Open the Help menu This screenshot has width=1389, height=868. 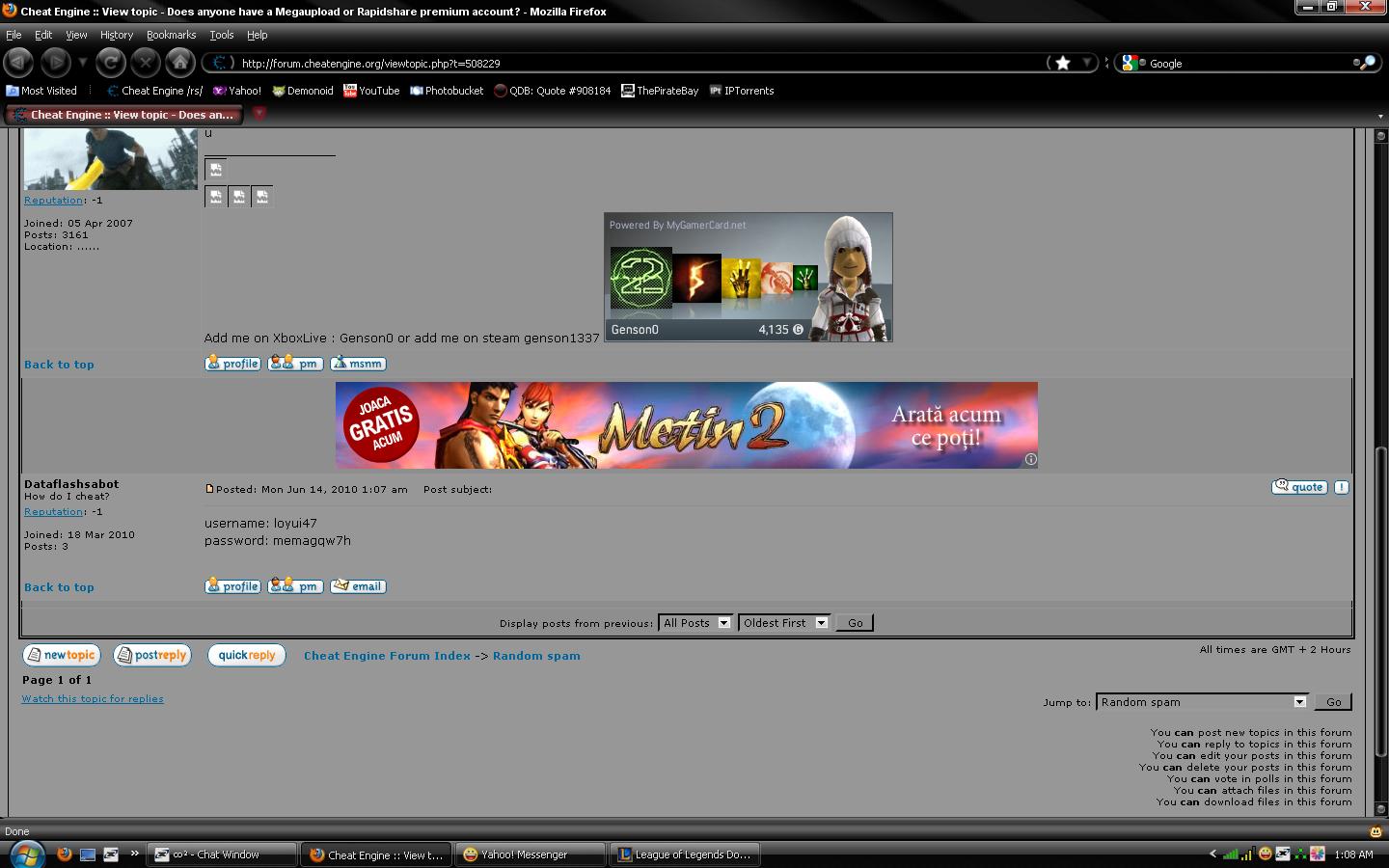pos(257,35)
